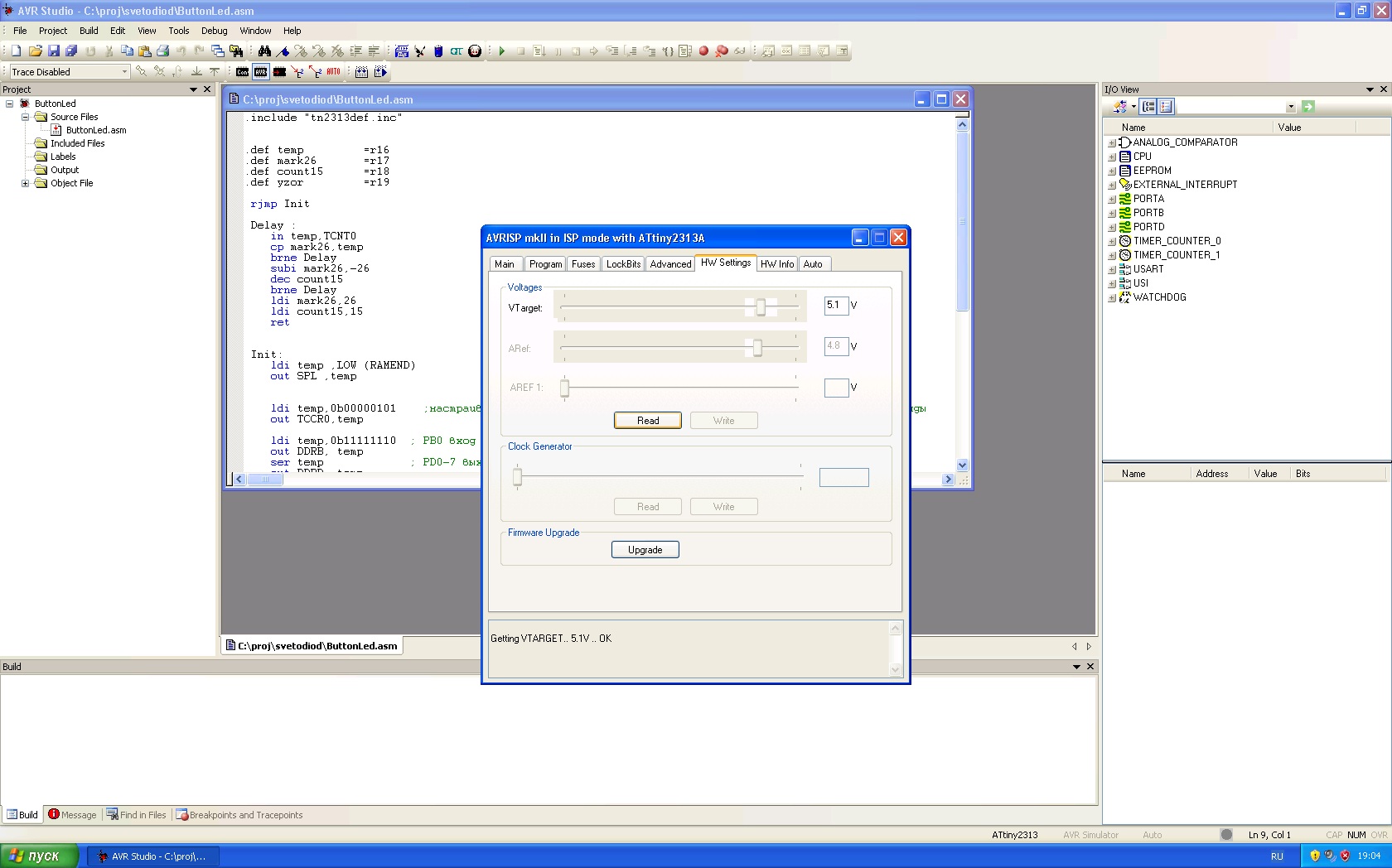Click the Upgrade firmware button
The image size is (1392, 868).
pos(645,550)
